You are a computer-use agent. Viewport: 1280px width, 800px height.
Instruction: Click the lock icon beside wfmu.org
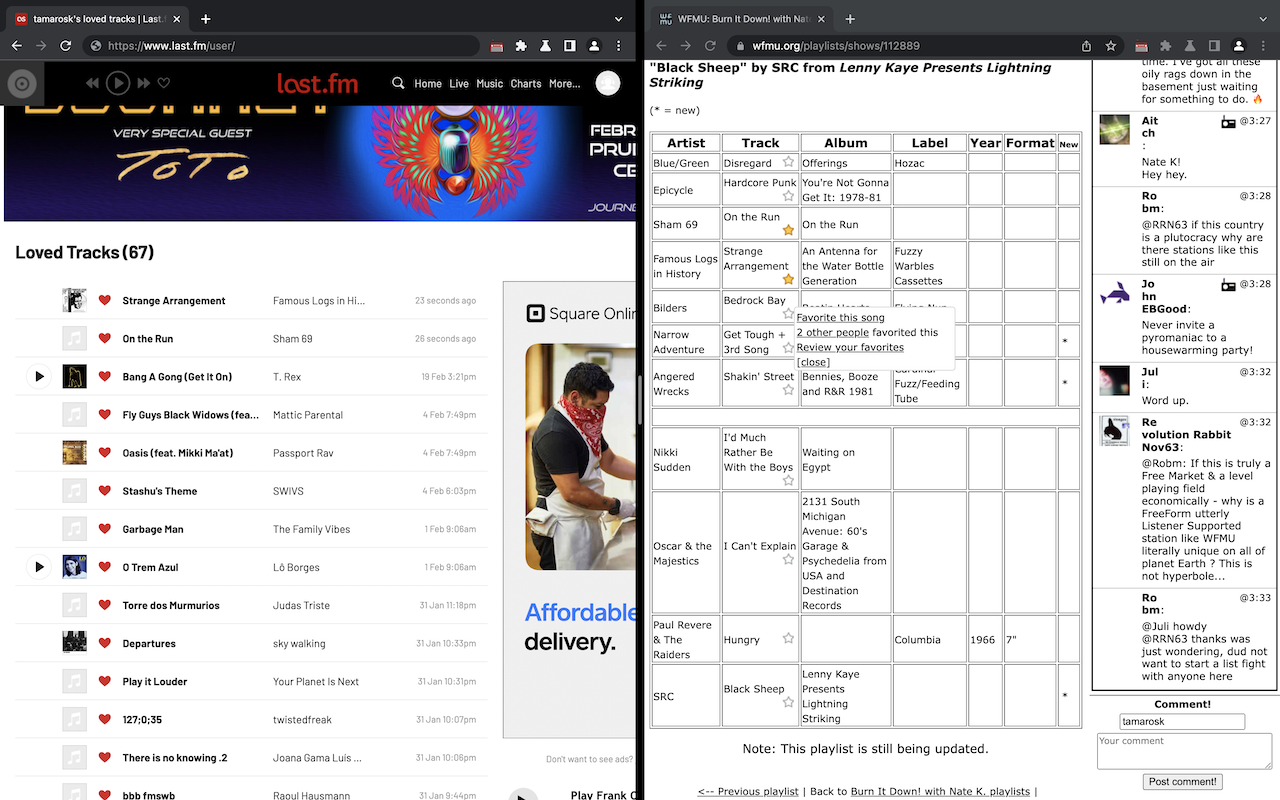coord(740,45)
